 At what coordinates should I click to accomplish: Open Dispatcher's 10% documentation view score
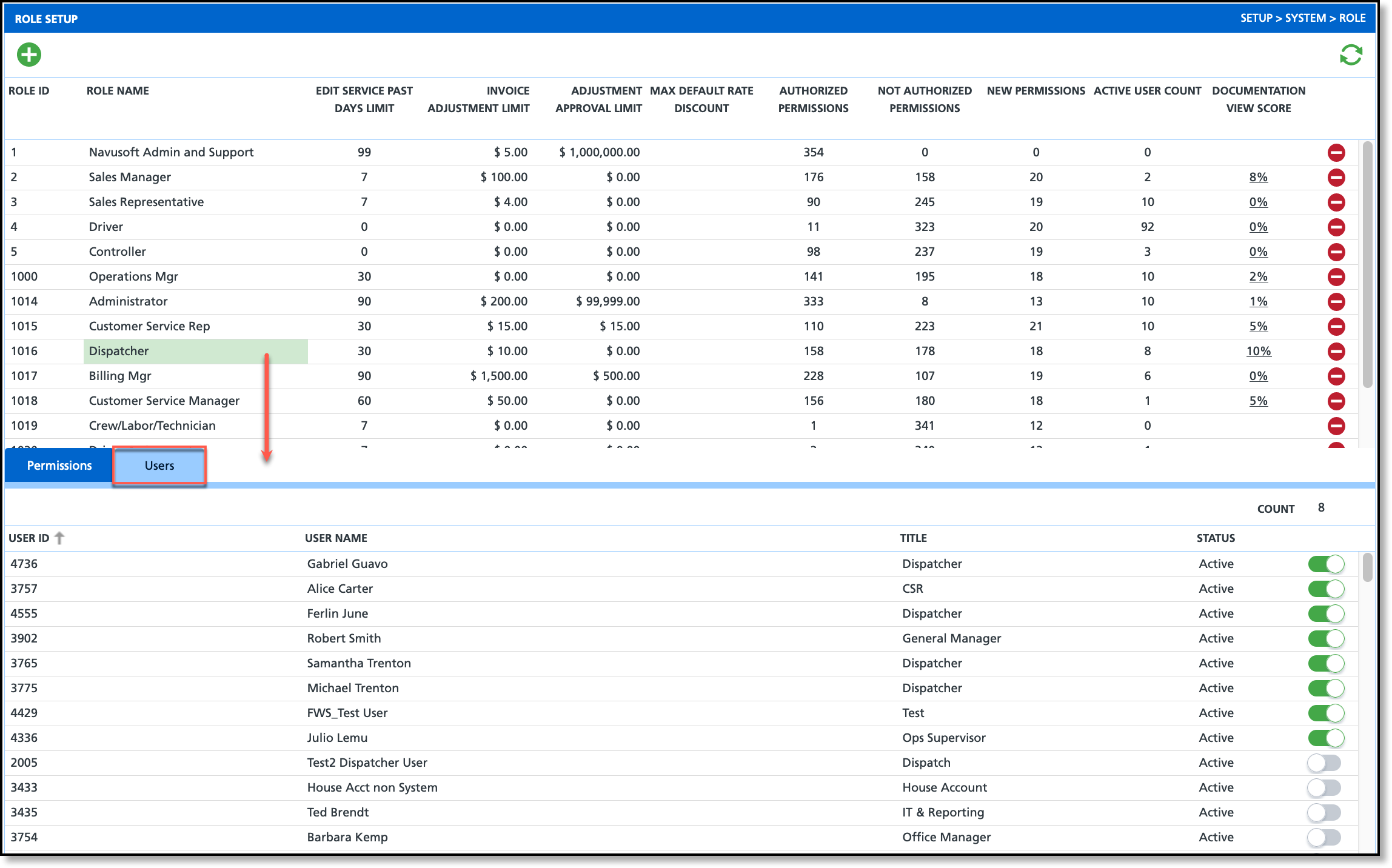pyautogui.click(x=1258, y=352)
